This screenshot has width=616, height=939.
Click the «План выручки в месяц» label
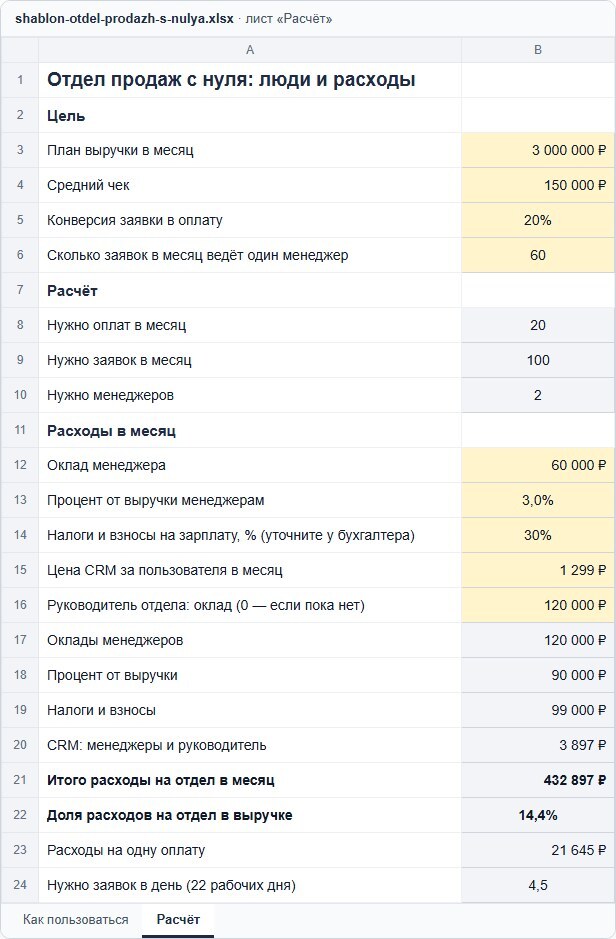click(120, 150)
